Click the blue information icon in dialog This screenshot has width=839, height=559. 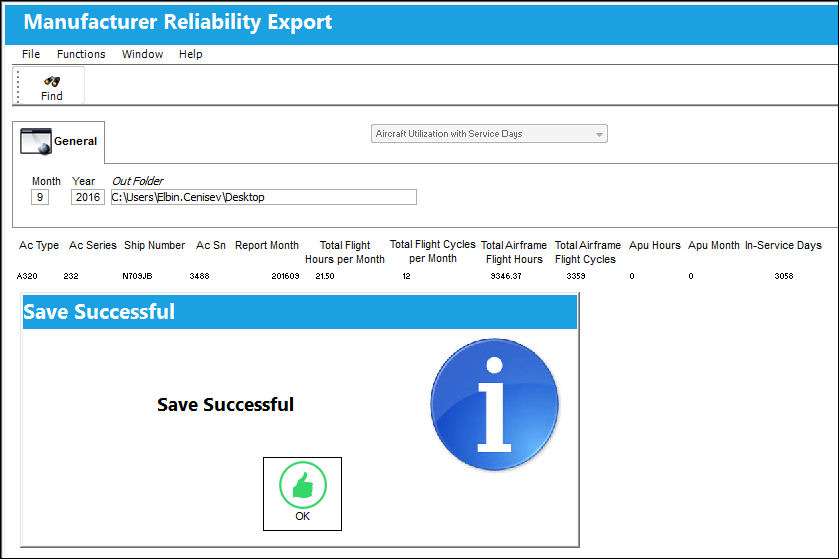tap(494, 404)
